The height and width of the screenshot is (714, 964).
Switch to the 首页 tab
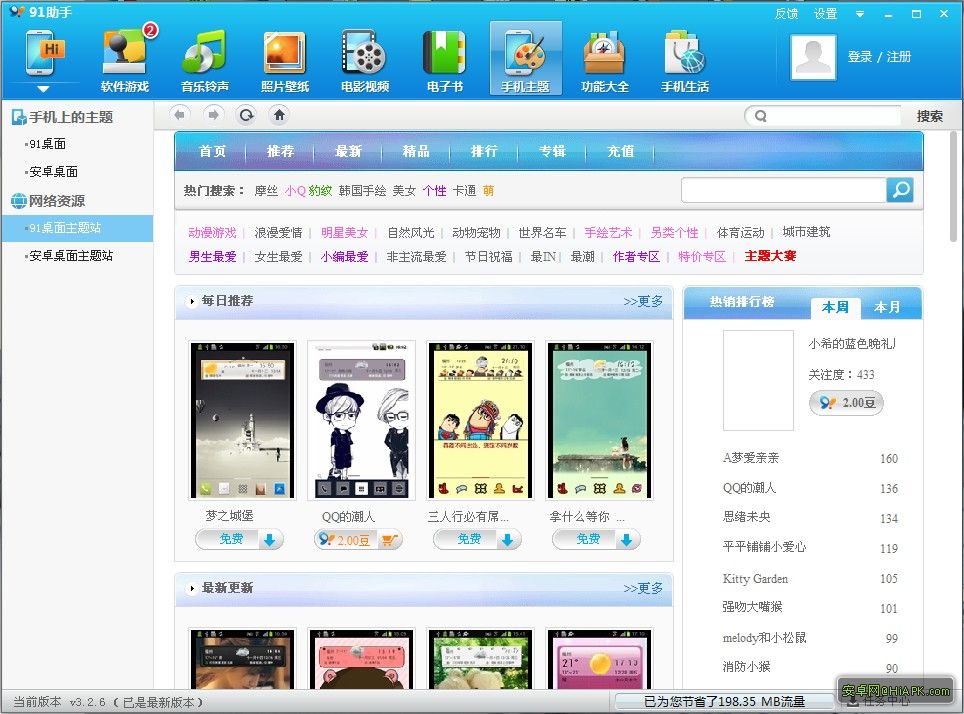coord(212,151)
